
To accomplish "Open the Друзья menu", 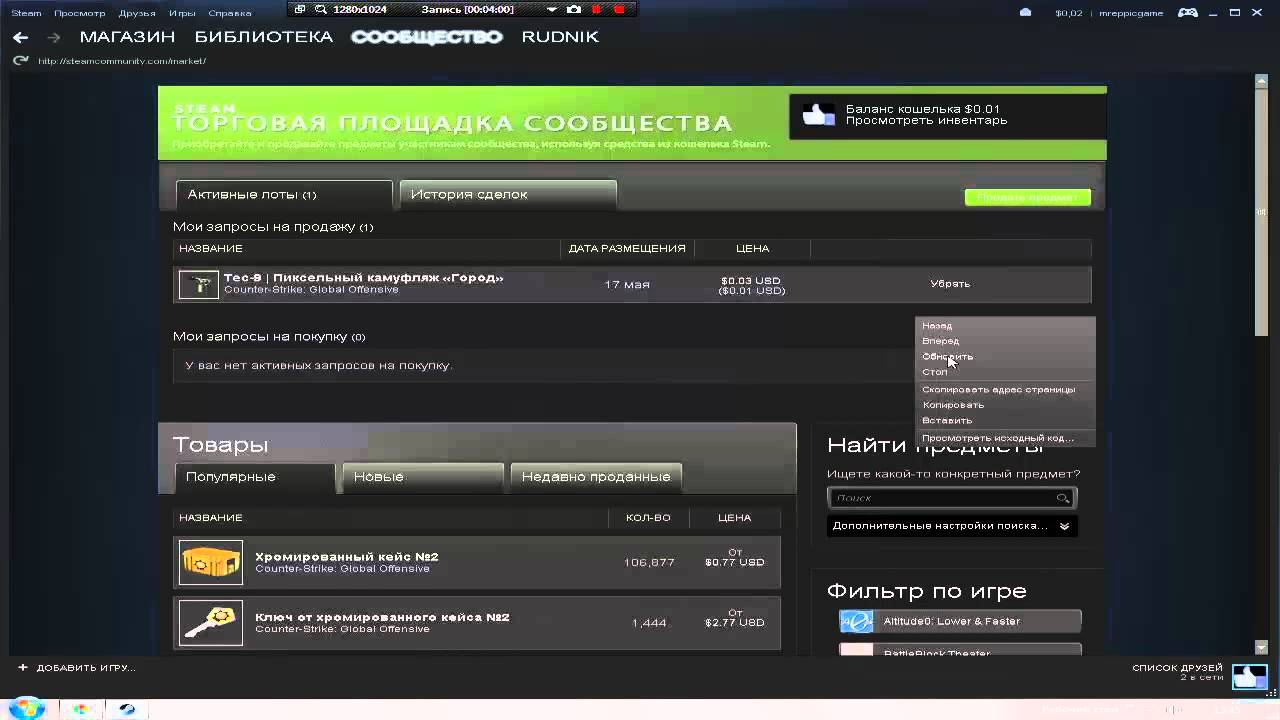I will pos(137,13).
